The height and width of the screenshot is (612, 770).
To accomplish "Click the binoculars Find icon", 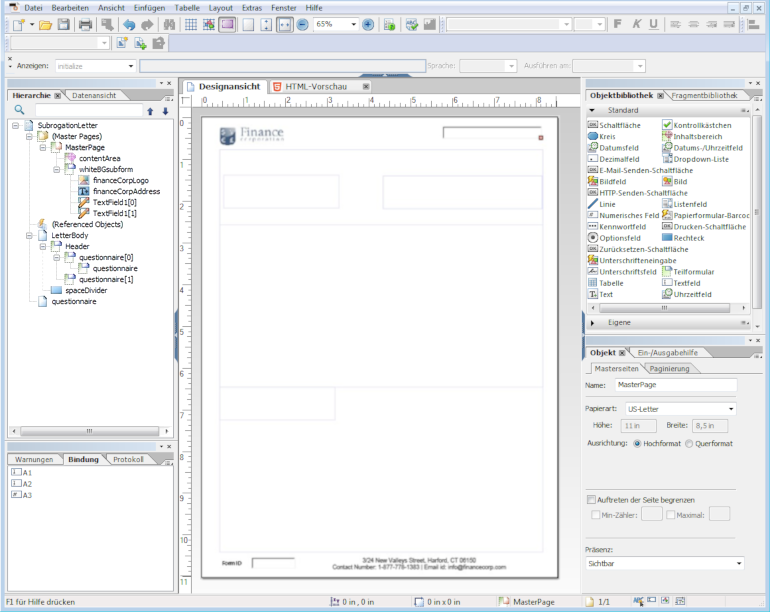I will pos(169,24).
